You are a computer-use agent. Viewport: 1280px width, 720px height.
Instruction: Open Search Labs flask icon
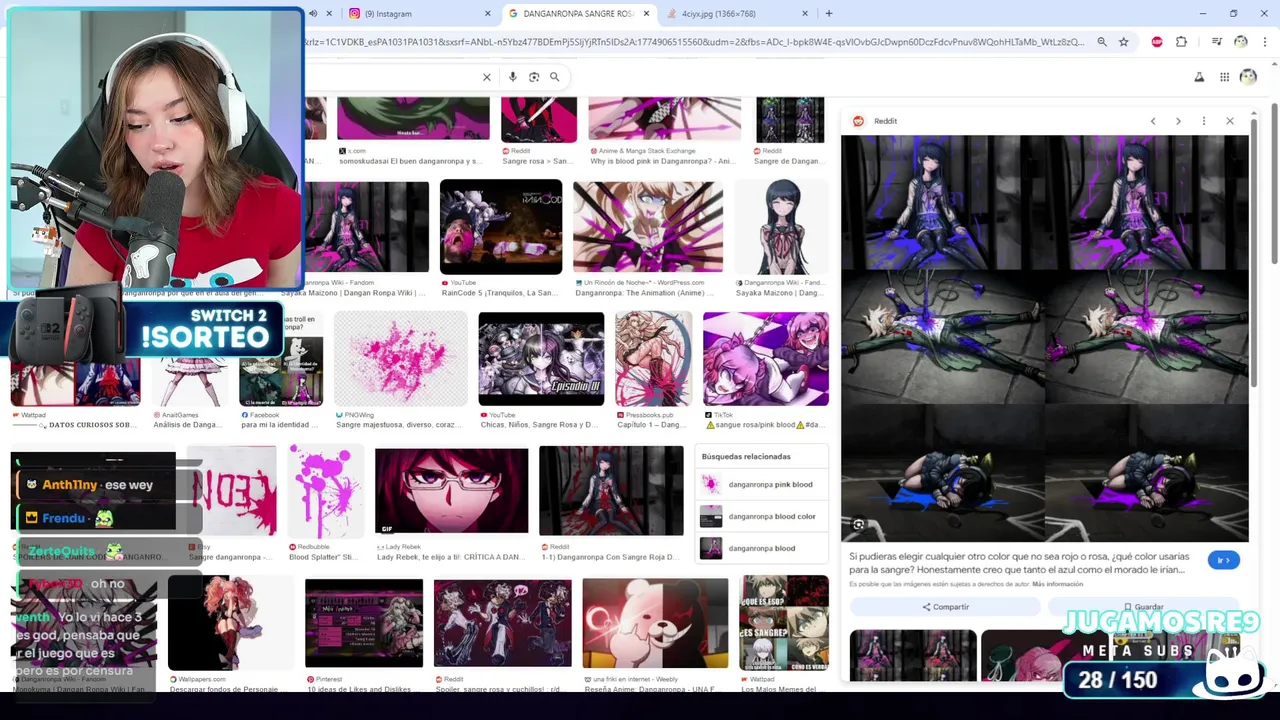(x=1199, y=77)
